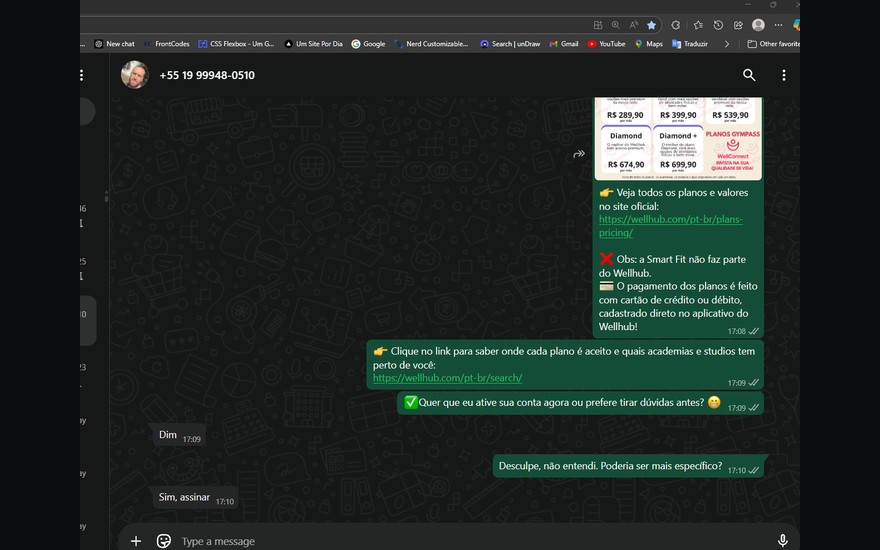Click the zoom magnifier in address bar

pyautogui.click(x=616, y=25)
